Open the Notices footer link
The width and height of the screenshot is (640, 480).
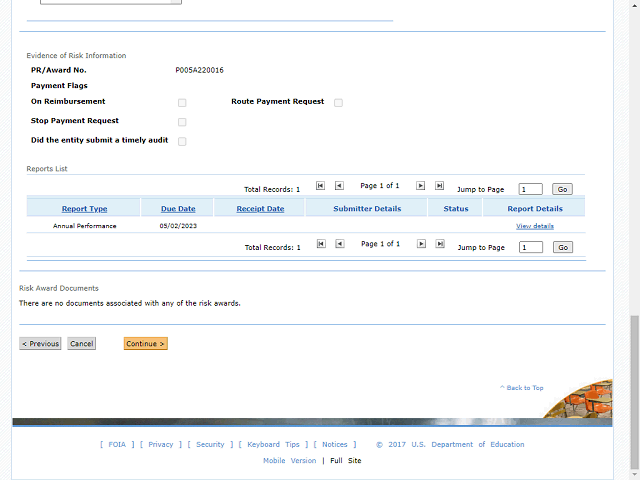coord(335,444)
